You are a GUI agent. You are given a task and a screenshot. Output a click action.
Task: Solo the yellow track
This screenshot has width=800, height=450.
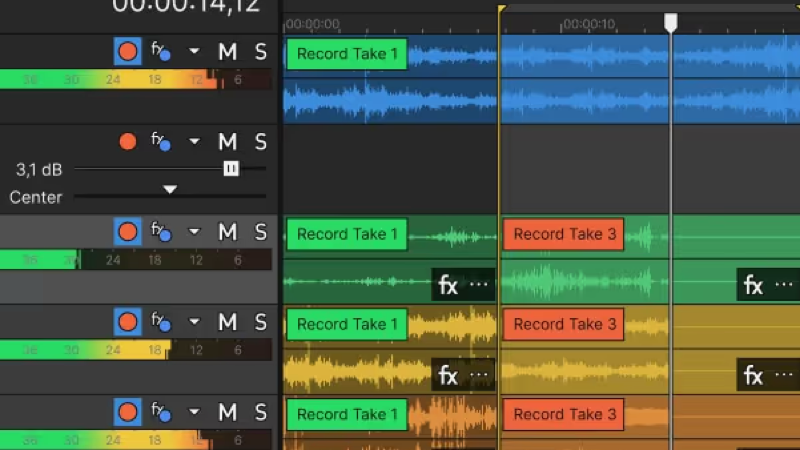point(260,322)
